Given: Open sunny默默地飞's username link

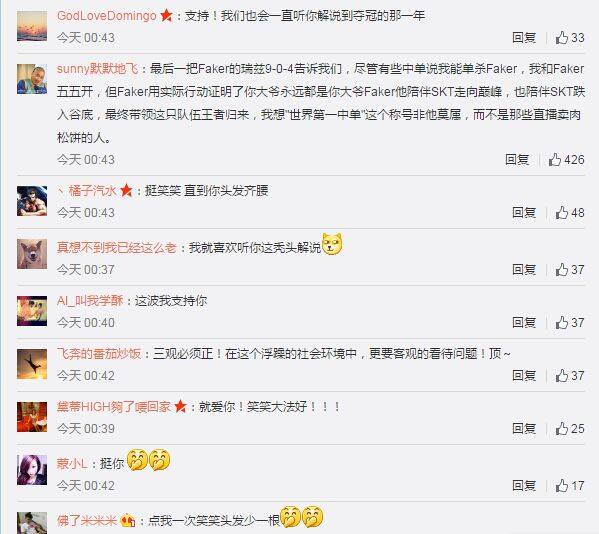Looking at the screenshot, I should tap(97, 69).
